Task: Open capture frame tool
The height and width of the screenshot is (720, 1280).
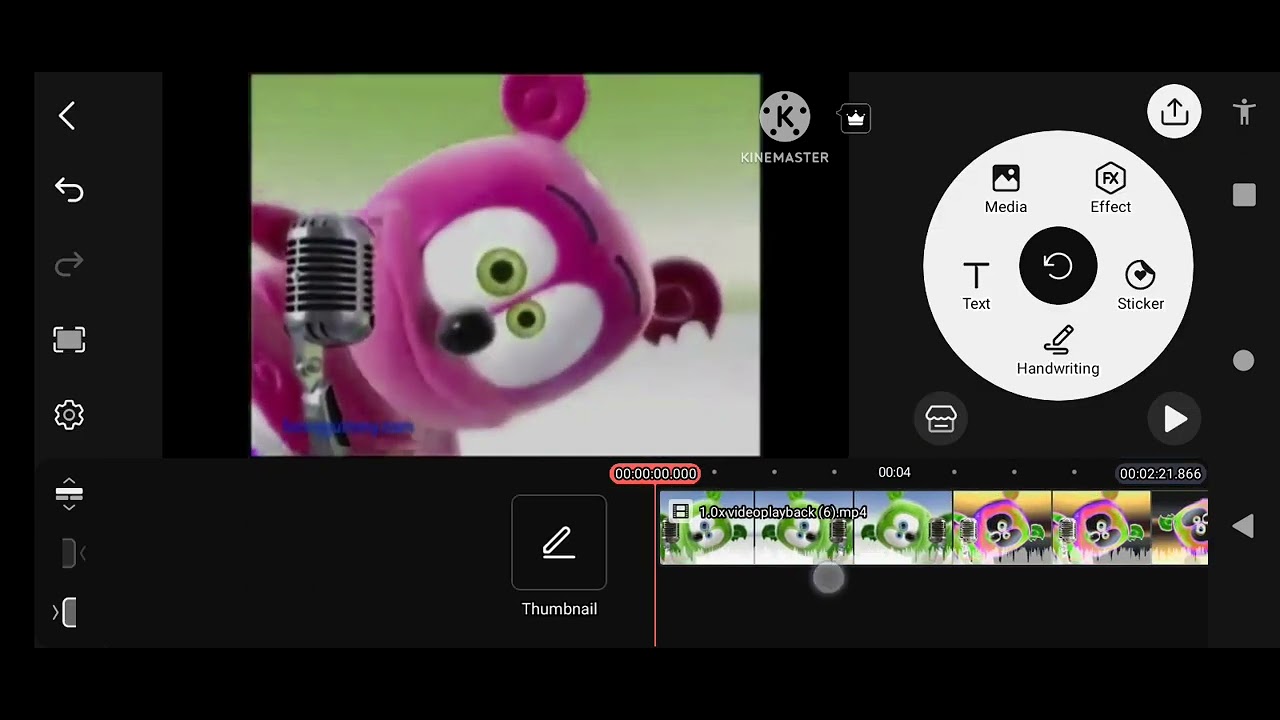Action: pos(69,340)
